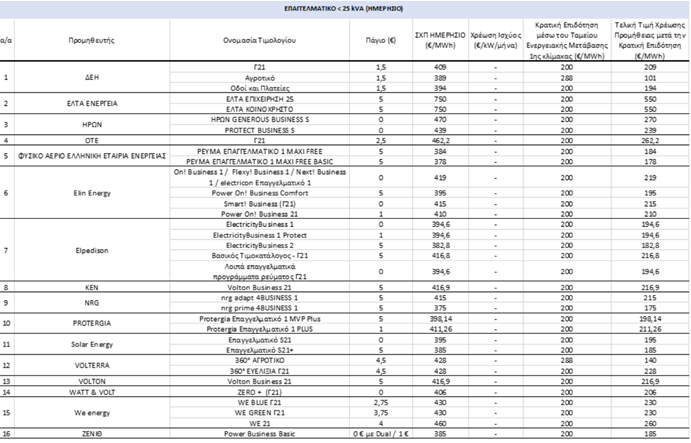Select the Elpedison supplier cell

pos(92,250)
